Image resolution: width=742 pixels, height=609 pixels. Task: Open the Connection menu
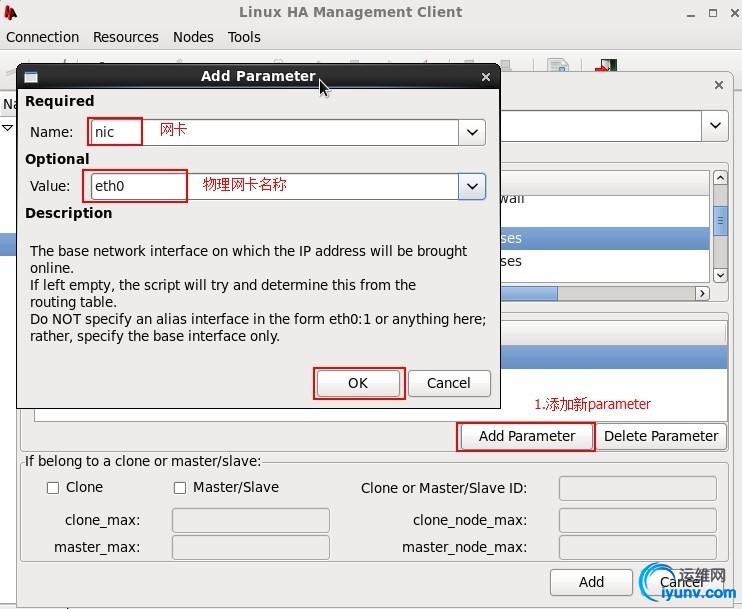(43, 37)
